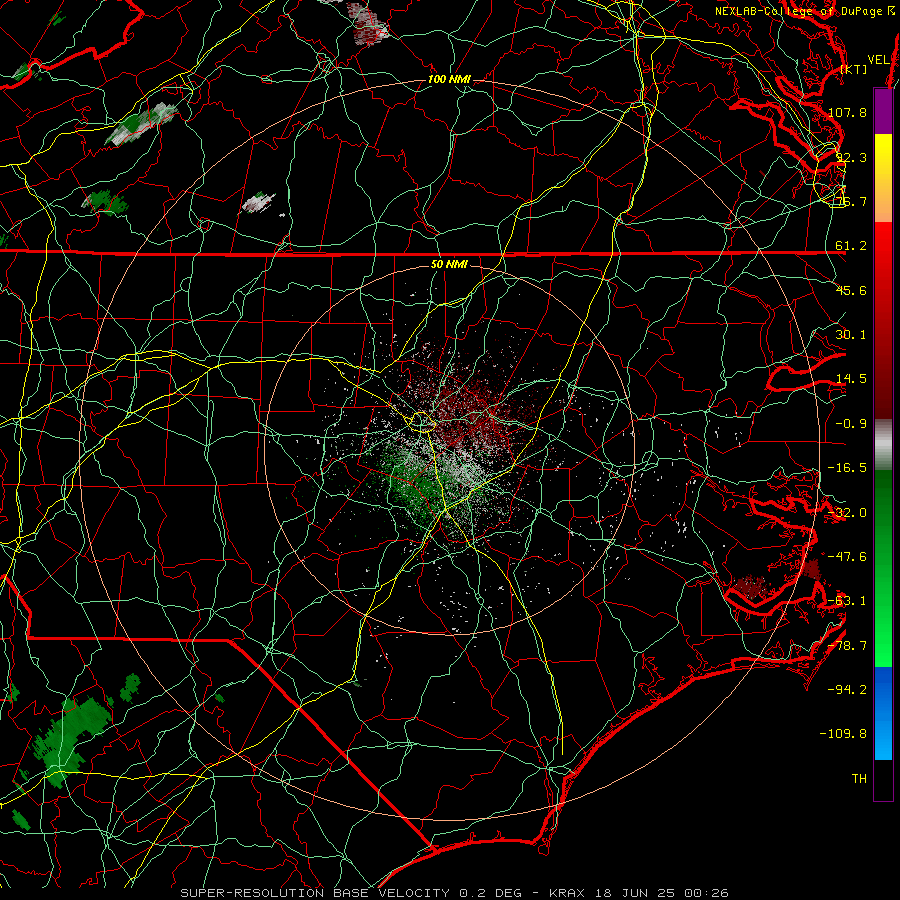Click the dark red echo patch near the eastern coast
This screenshot has width=900, height=900.
click(x=749, y=587)
